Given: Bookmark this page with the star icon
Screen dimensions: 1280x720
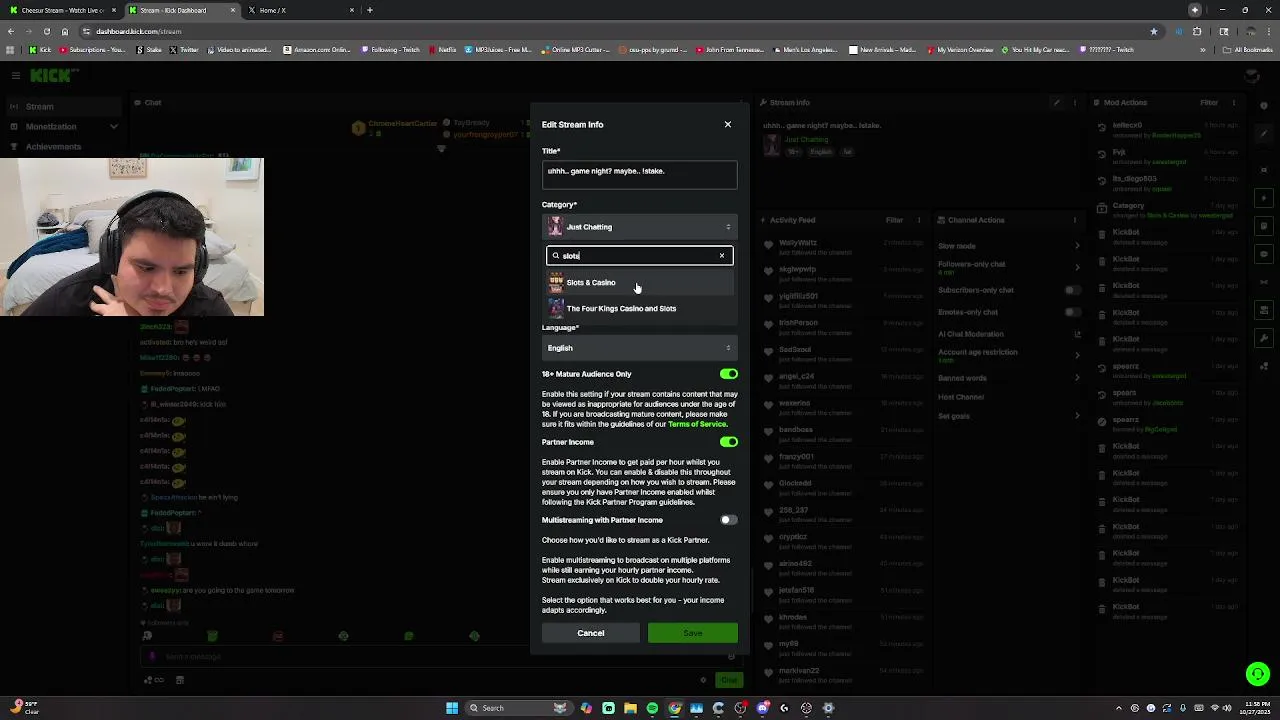Looking at the screenshot, I should (1154, 31).
